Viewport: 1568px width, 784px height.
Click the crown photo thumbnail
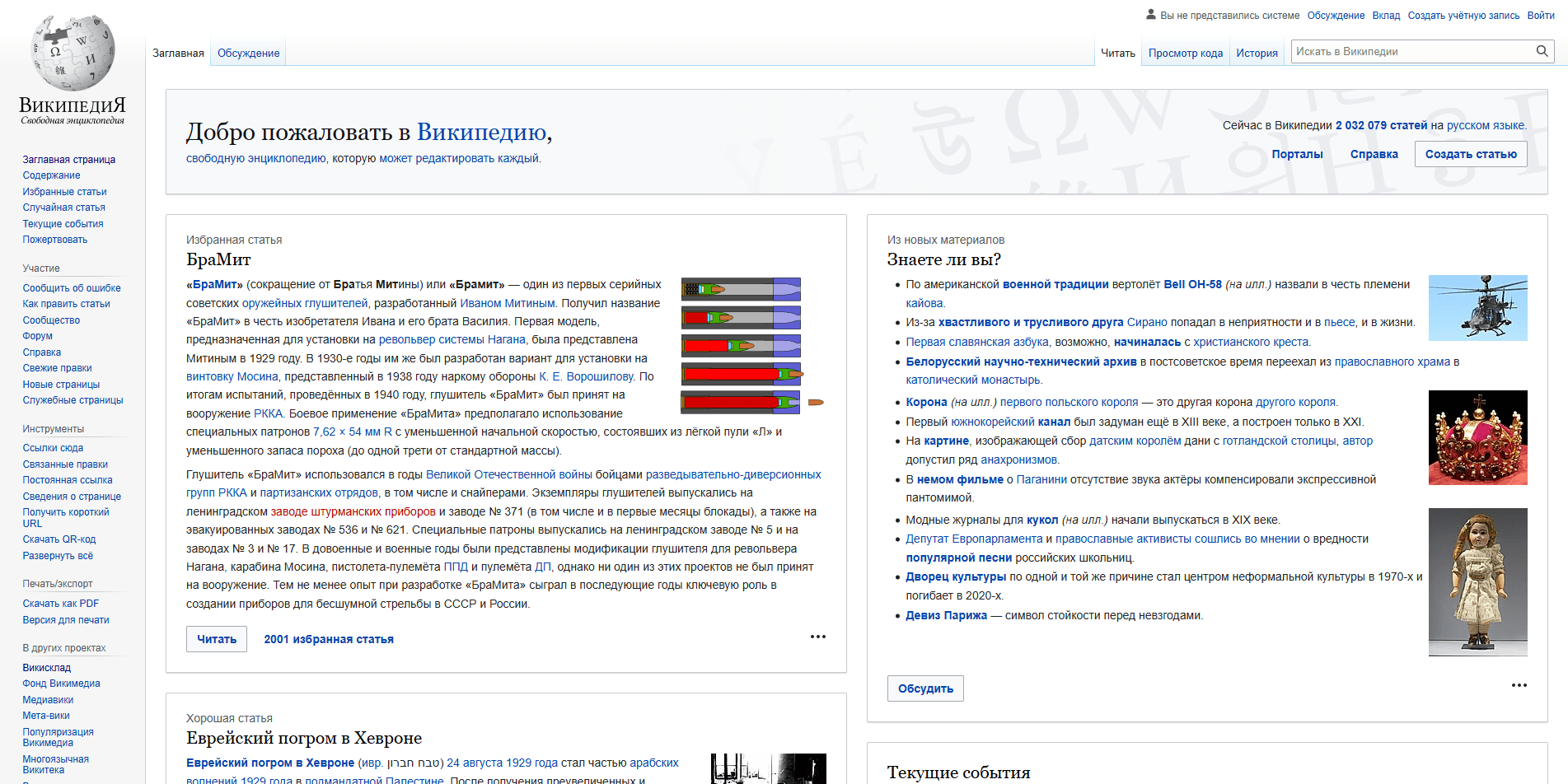(x=1477, y=437)
